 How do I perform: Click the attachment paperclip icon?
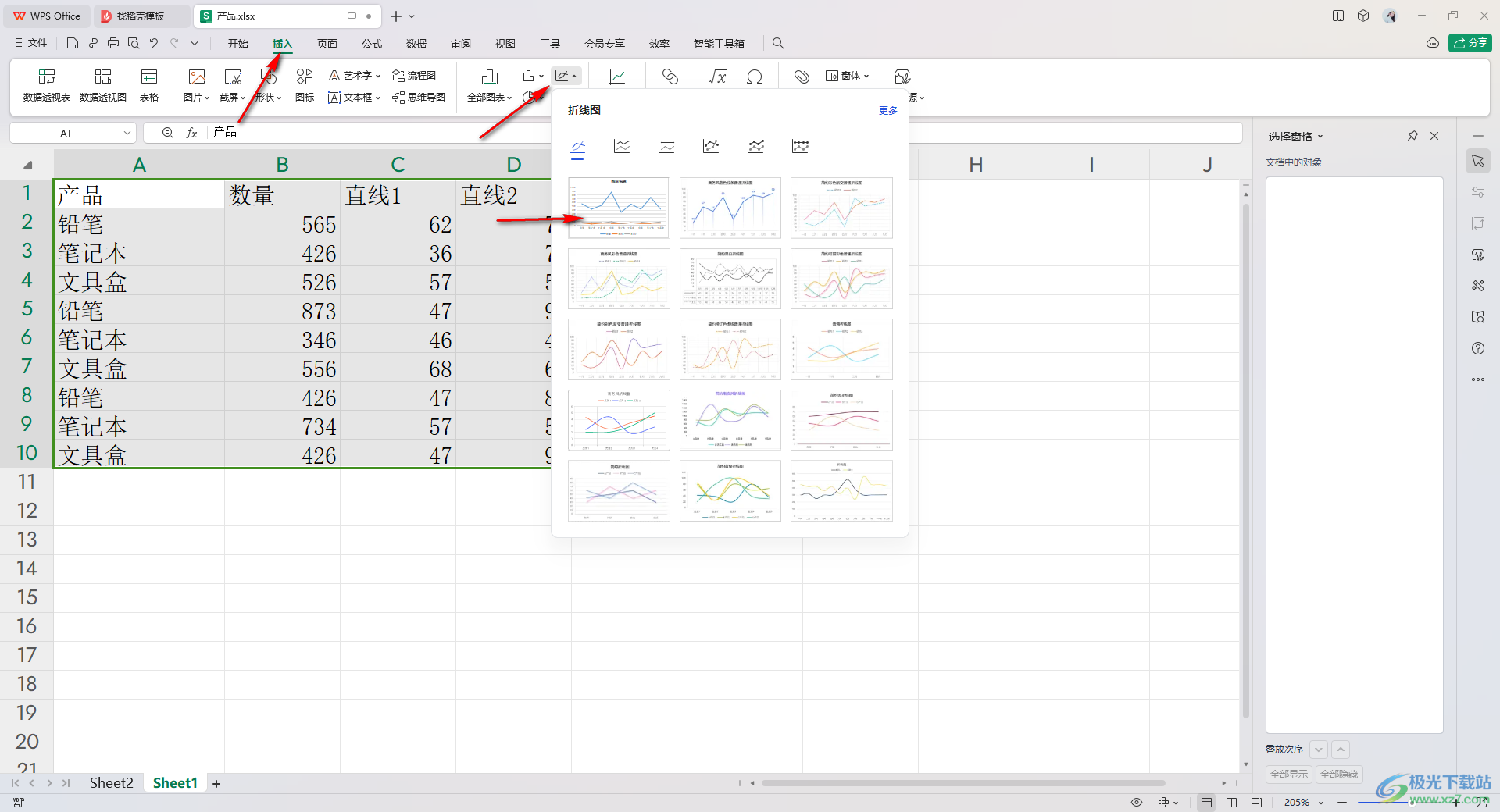pos(802,76)
